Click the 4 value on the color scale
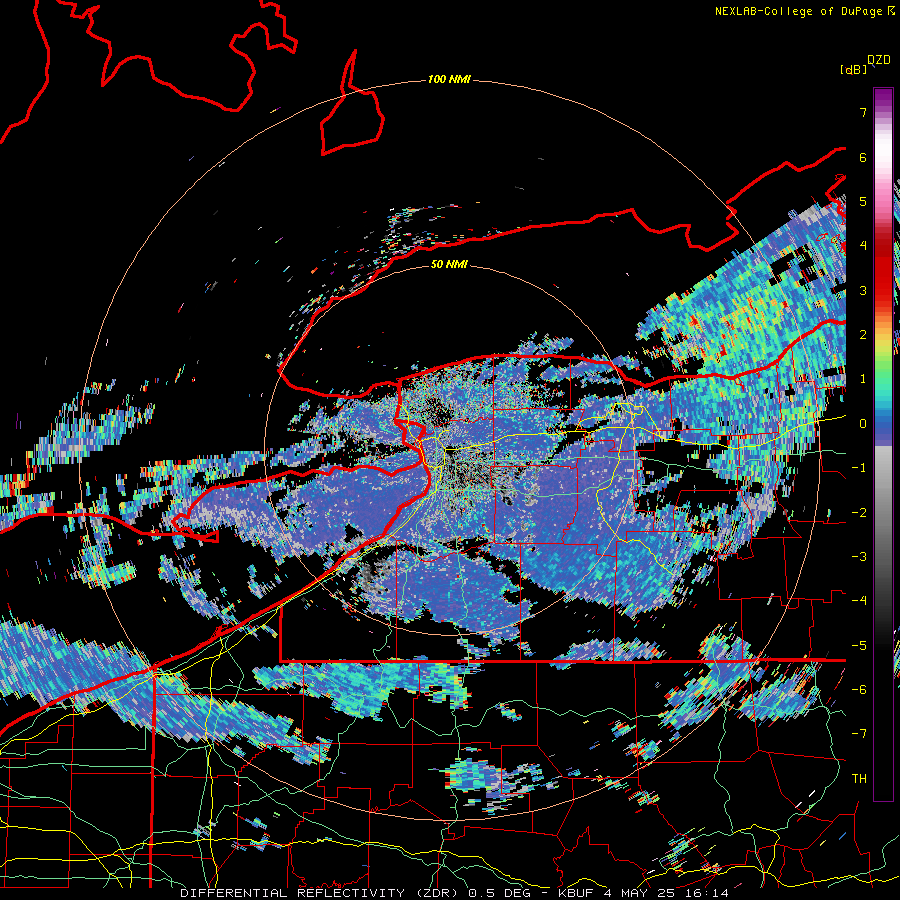 click(863, 246)
